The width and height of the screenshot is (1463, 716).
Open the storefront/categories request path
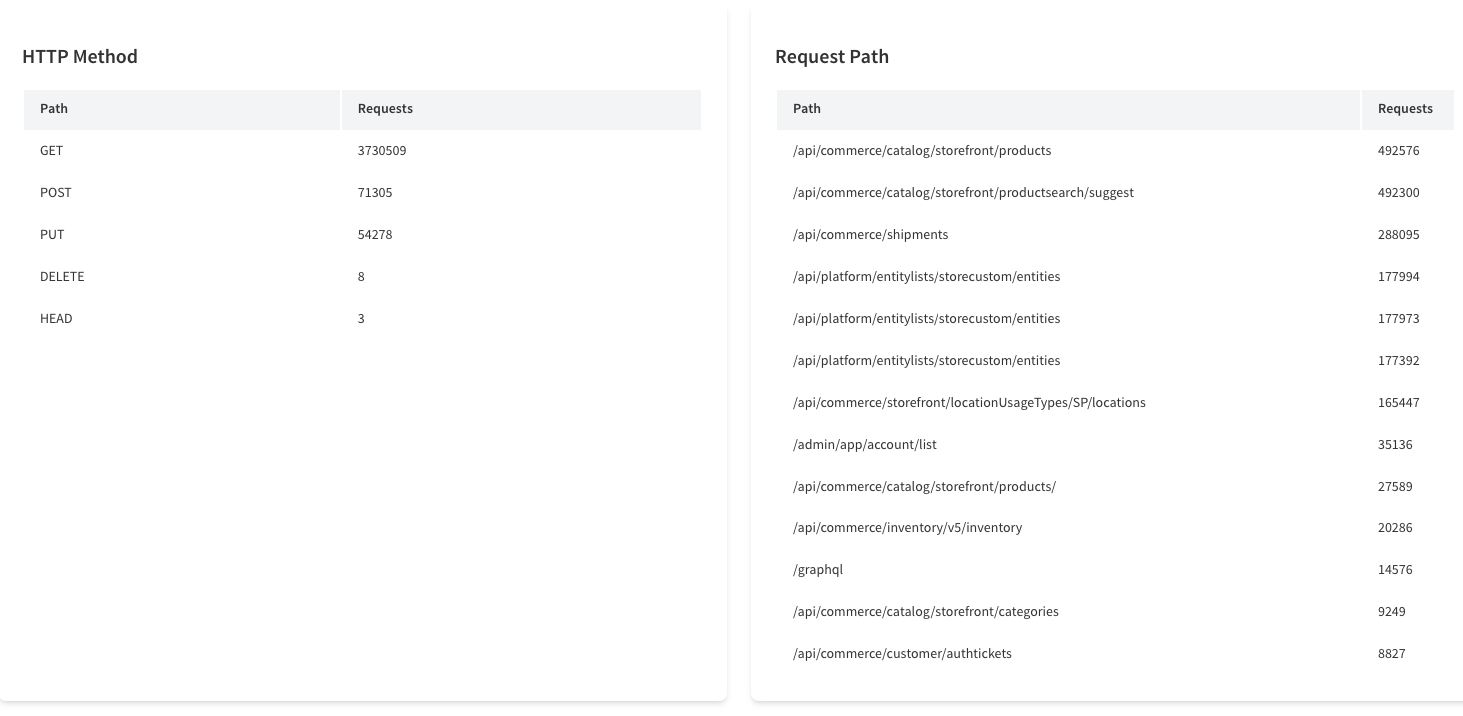click(x=925, y=611)
